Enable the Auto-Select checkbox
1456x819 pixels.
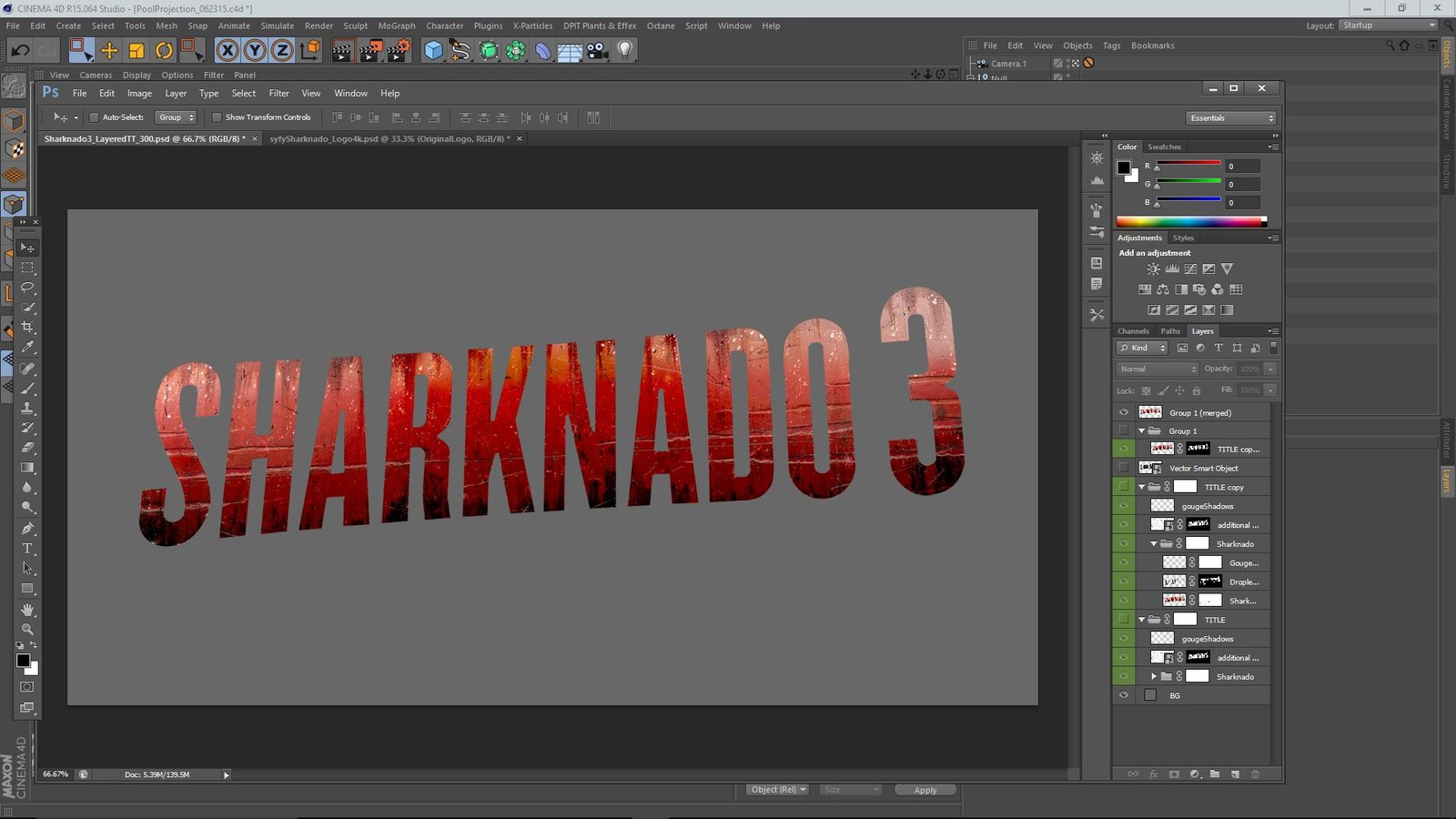[x=94, y=117]
